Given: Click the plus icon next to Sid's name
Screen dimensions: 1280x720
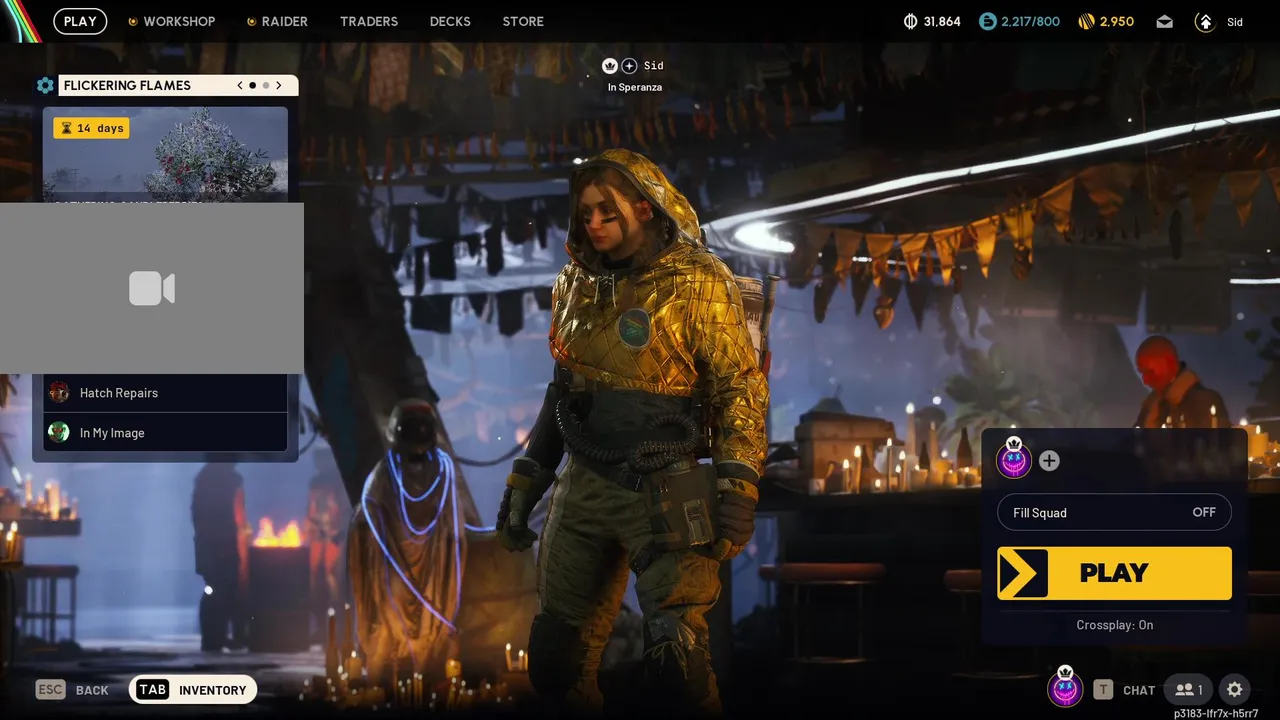Looking at the screenshot, I should click(x=629, y=66).
